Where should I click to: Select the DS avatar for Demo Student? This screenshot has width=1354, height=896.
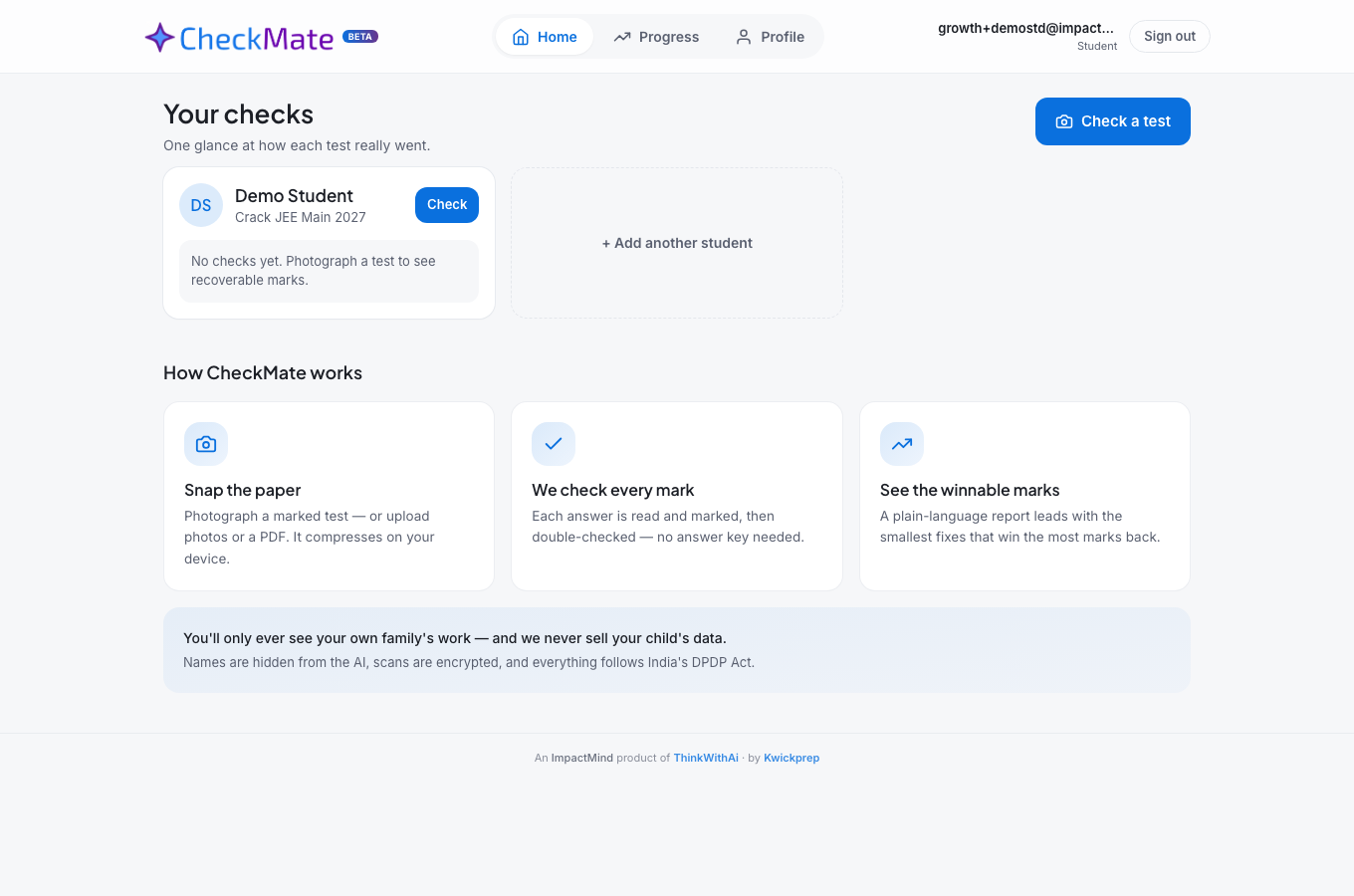click(x=201, y=205)
